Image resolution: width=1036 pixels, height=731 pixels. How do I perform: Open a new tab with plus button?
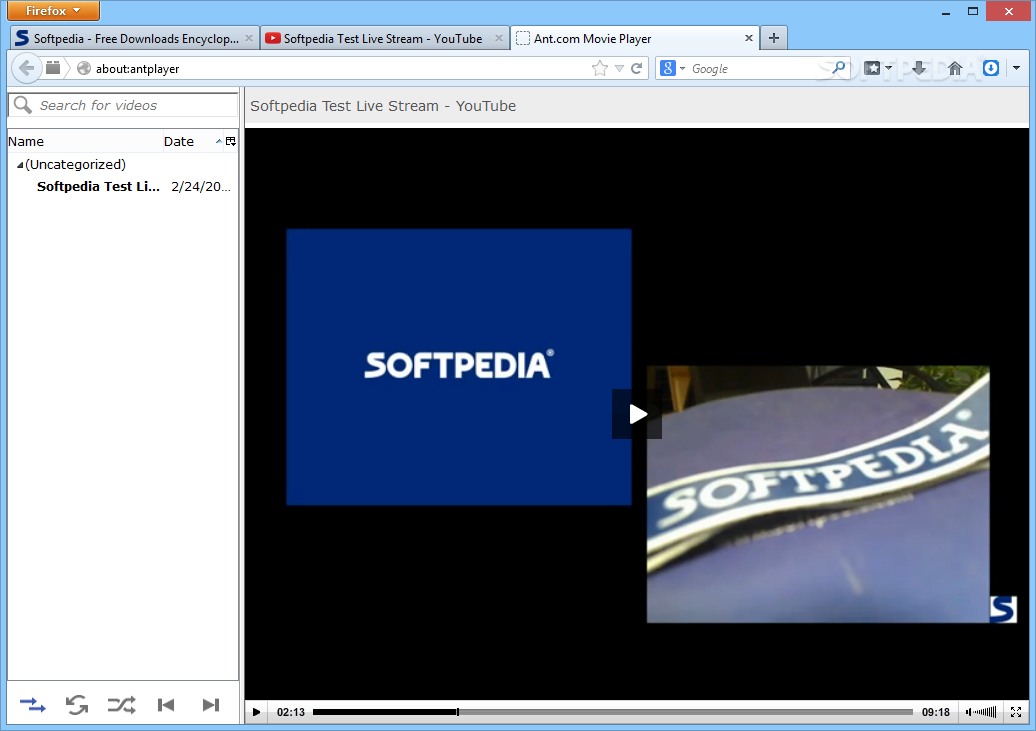coord(774,38)
